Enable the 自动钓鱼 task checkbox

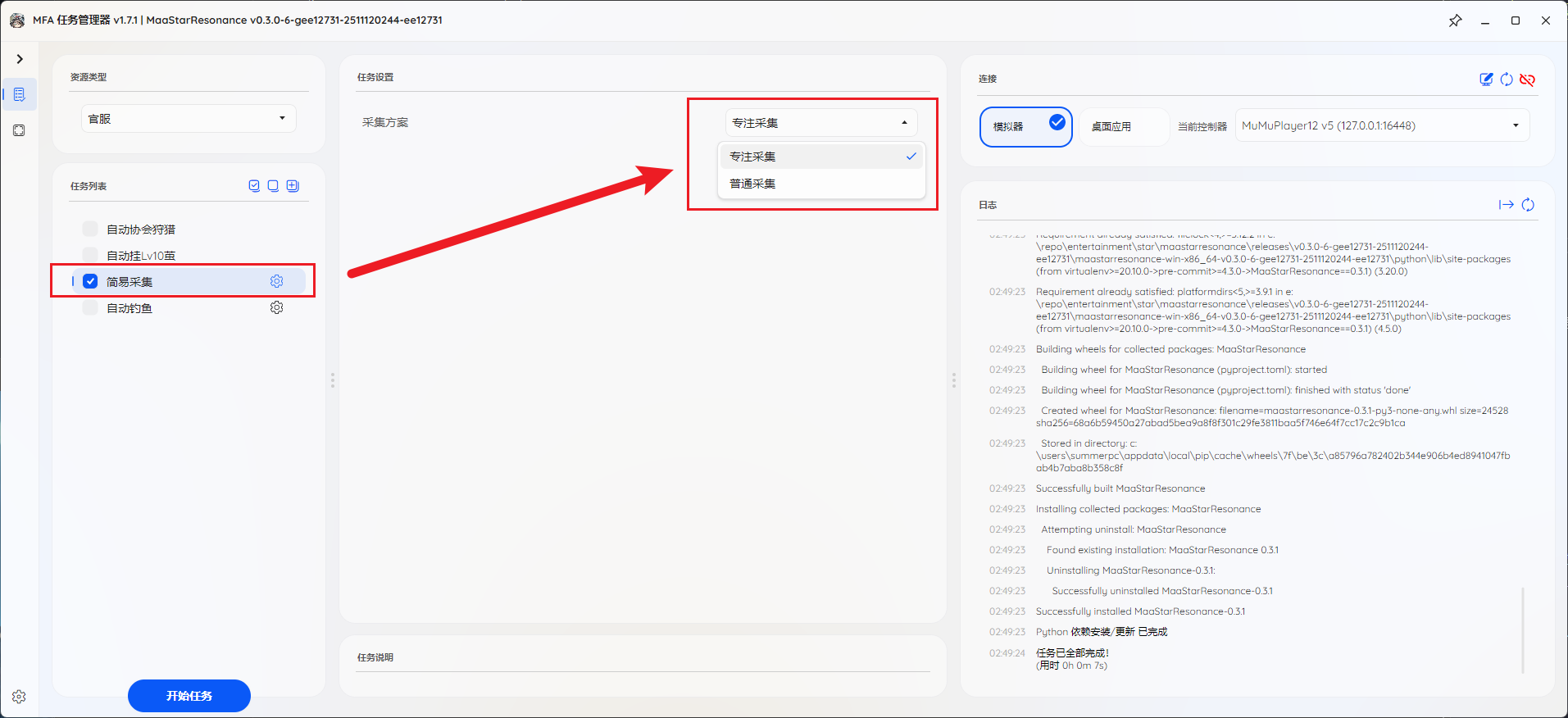pos(90,307)
